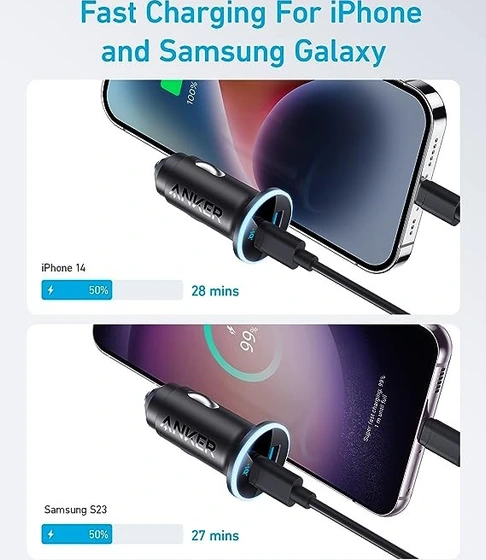Click the "and Samsung Galaxy" heading line
This screenshot has width=486, height=560.
(x=244, y=51)
